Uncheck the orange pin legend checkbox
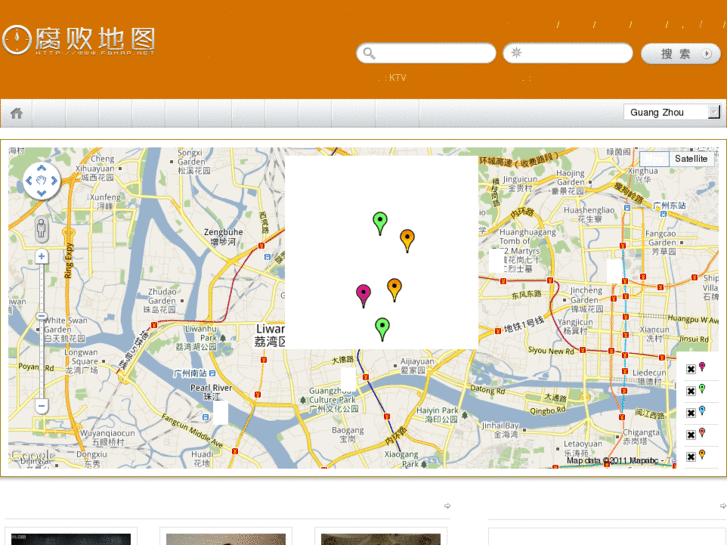The height and width of the screenshot is (545, 727). pyautogui.click(x=691, y=456)
